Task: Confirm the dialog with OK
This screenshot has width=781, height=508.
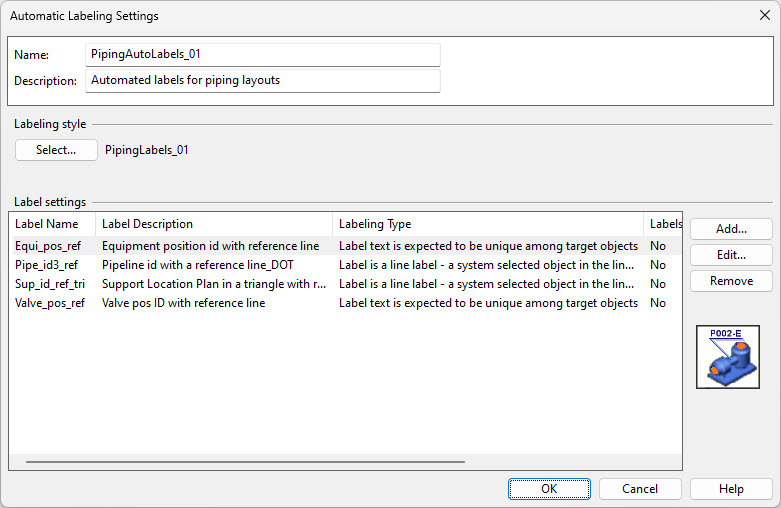Action: tap(549, 489)
